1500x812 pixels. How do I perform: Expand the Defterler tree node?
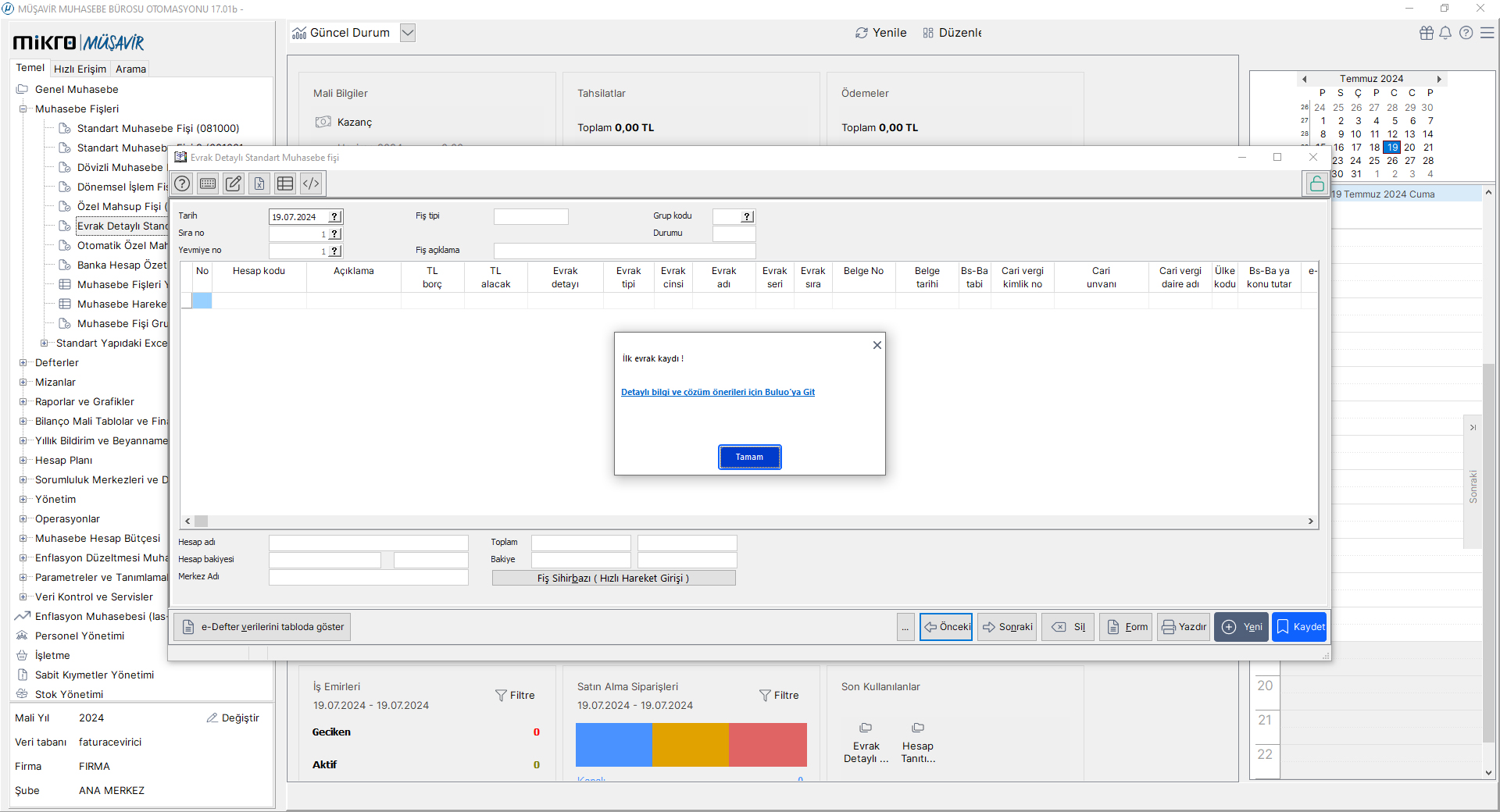tap(23, 363)
